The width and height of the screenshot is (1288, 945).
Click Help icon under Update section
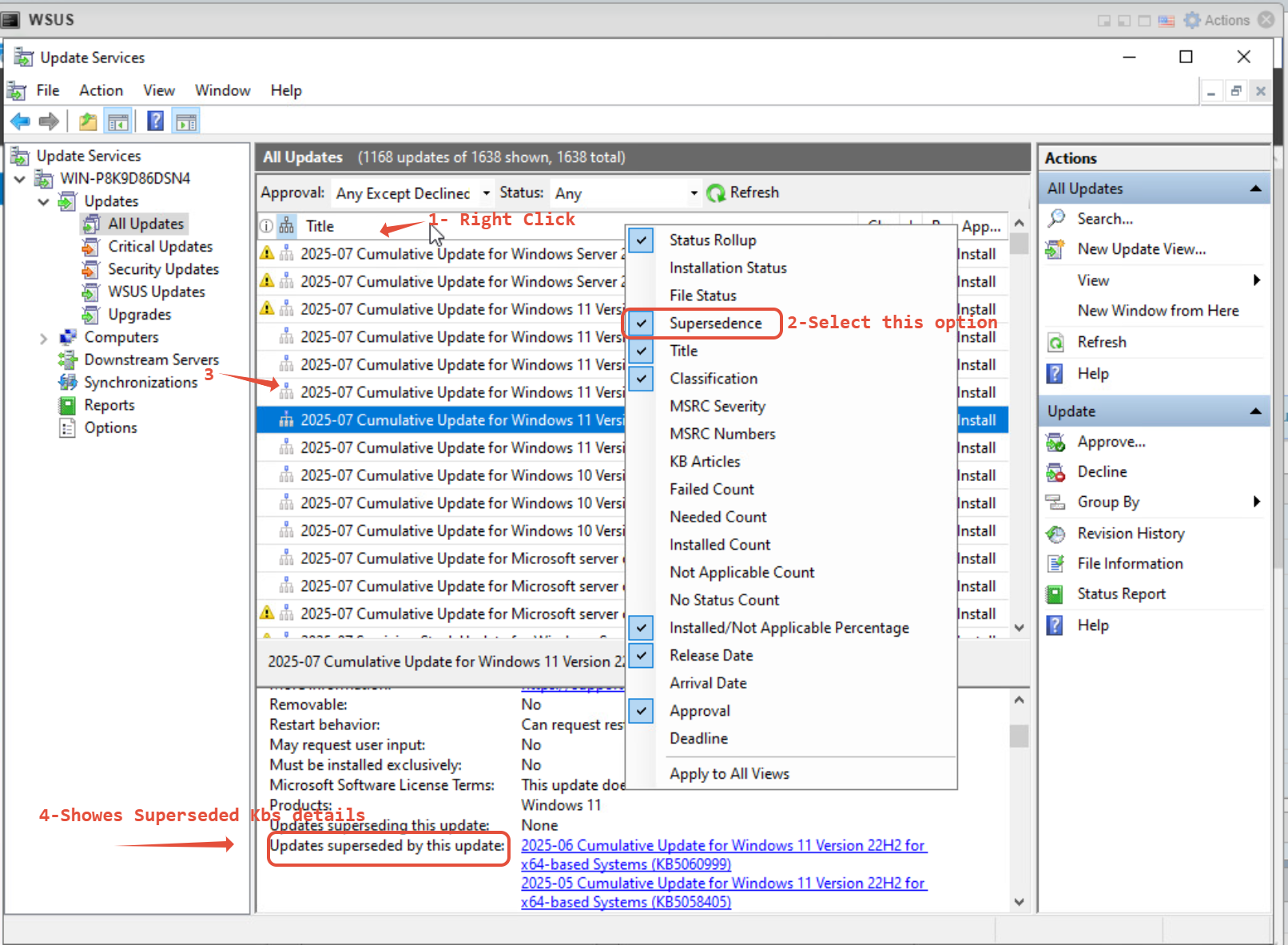pos(1055,625)
